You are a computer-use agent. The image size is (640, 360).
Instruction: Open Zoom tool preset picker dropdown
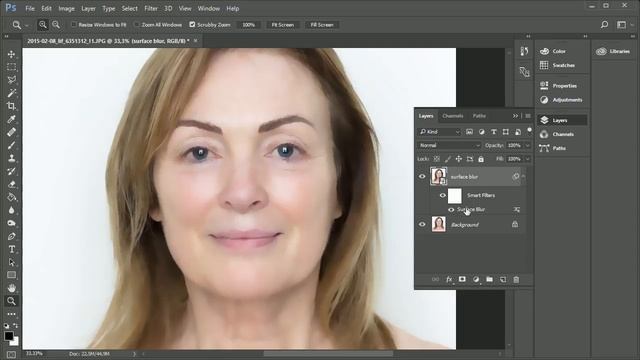[27, 25]
